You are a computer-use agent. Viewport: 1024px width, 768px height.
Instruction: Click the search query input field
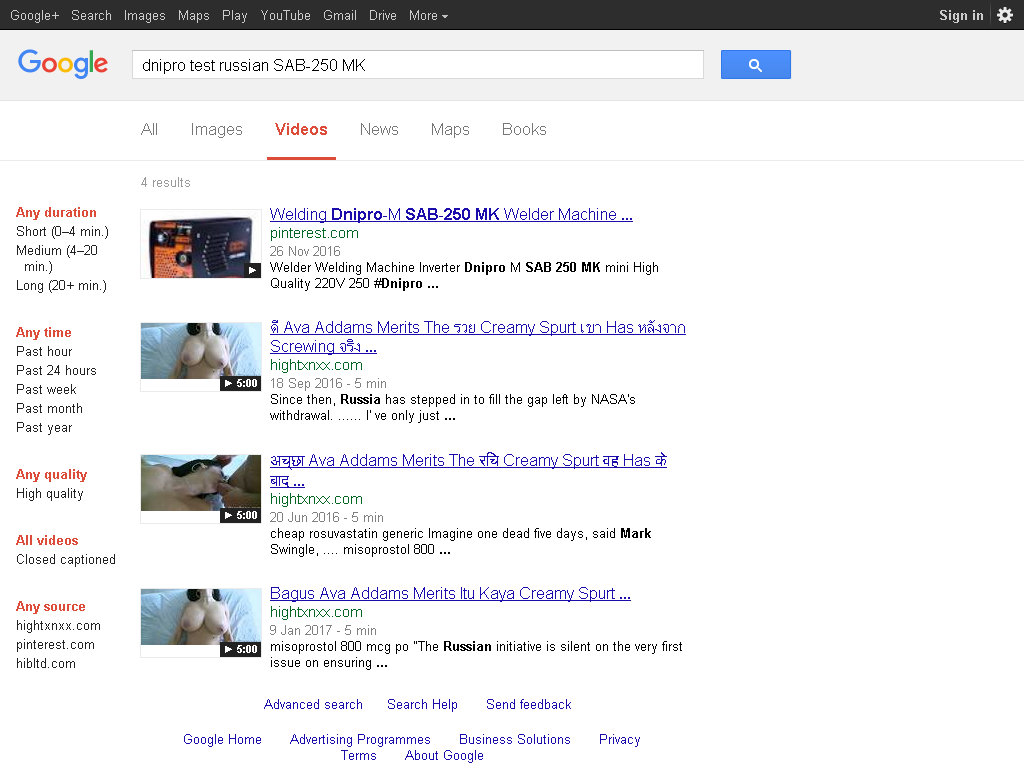tap(418, 65)
